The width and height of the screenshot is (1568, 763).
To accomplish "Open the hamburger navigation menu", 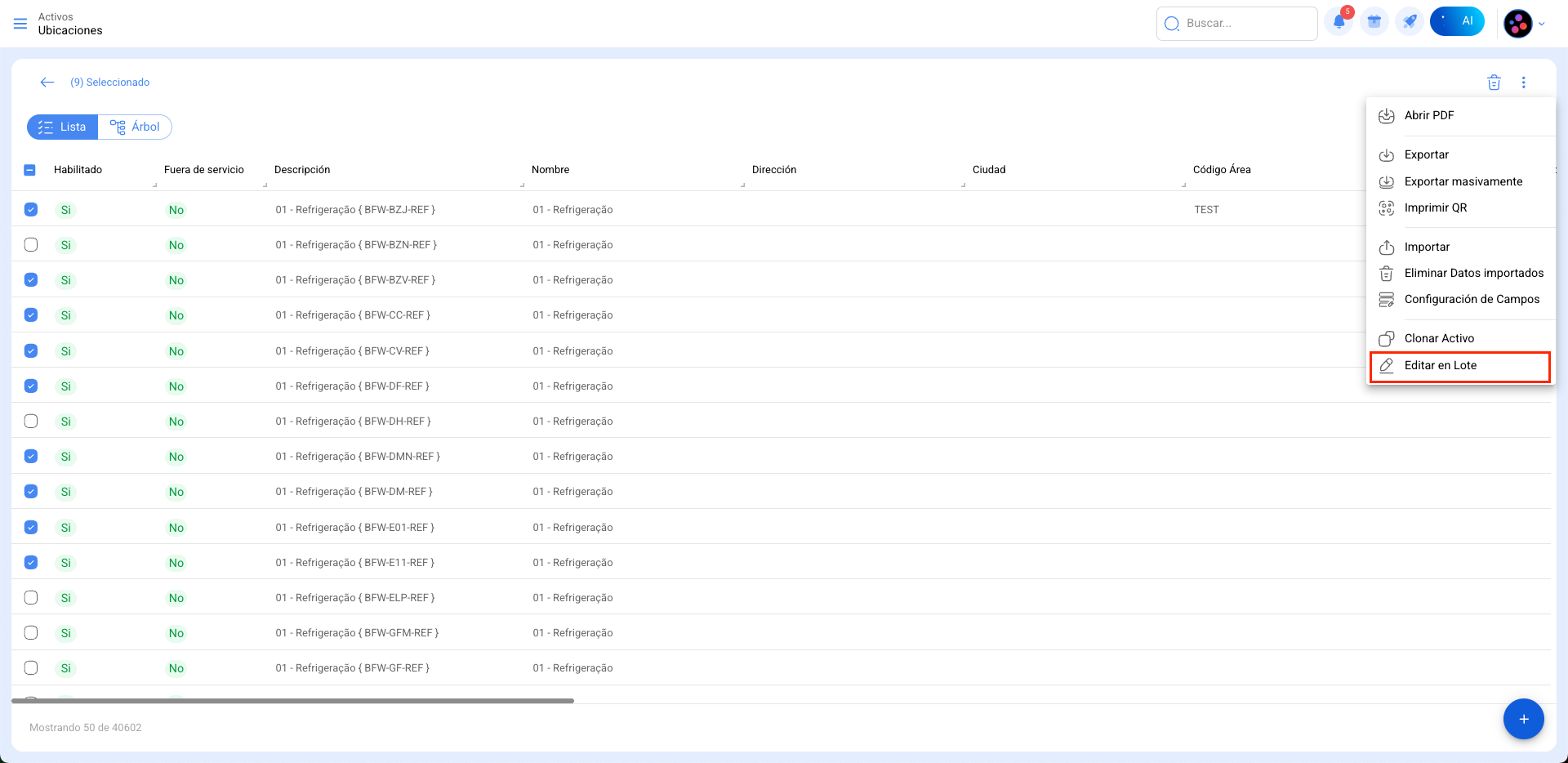I will (x=20, y=24).
